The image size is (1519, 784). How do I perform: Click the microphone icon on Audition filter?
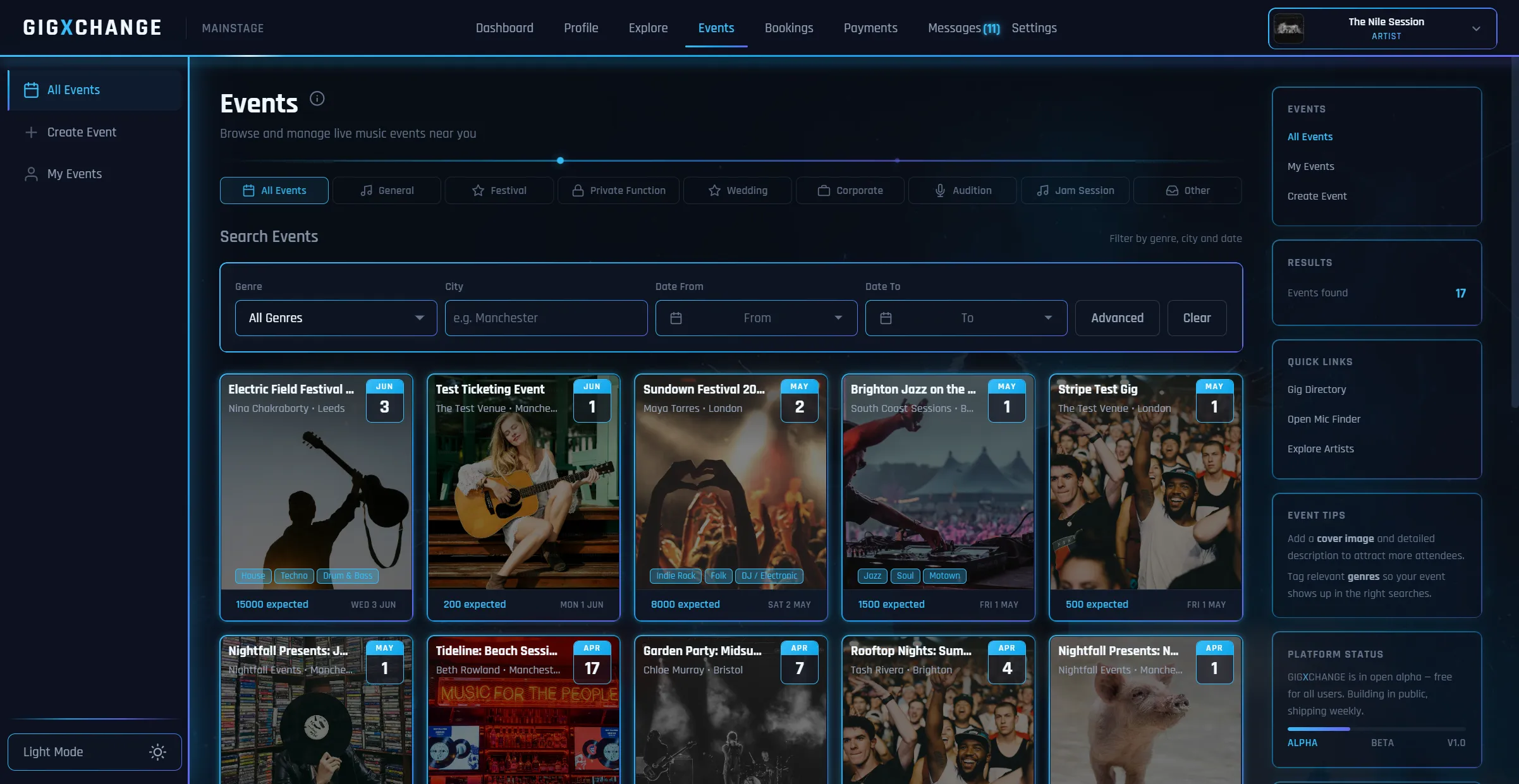click(940, 190)
